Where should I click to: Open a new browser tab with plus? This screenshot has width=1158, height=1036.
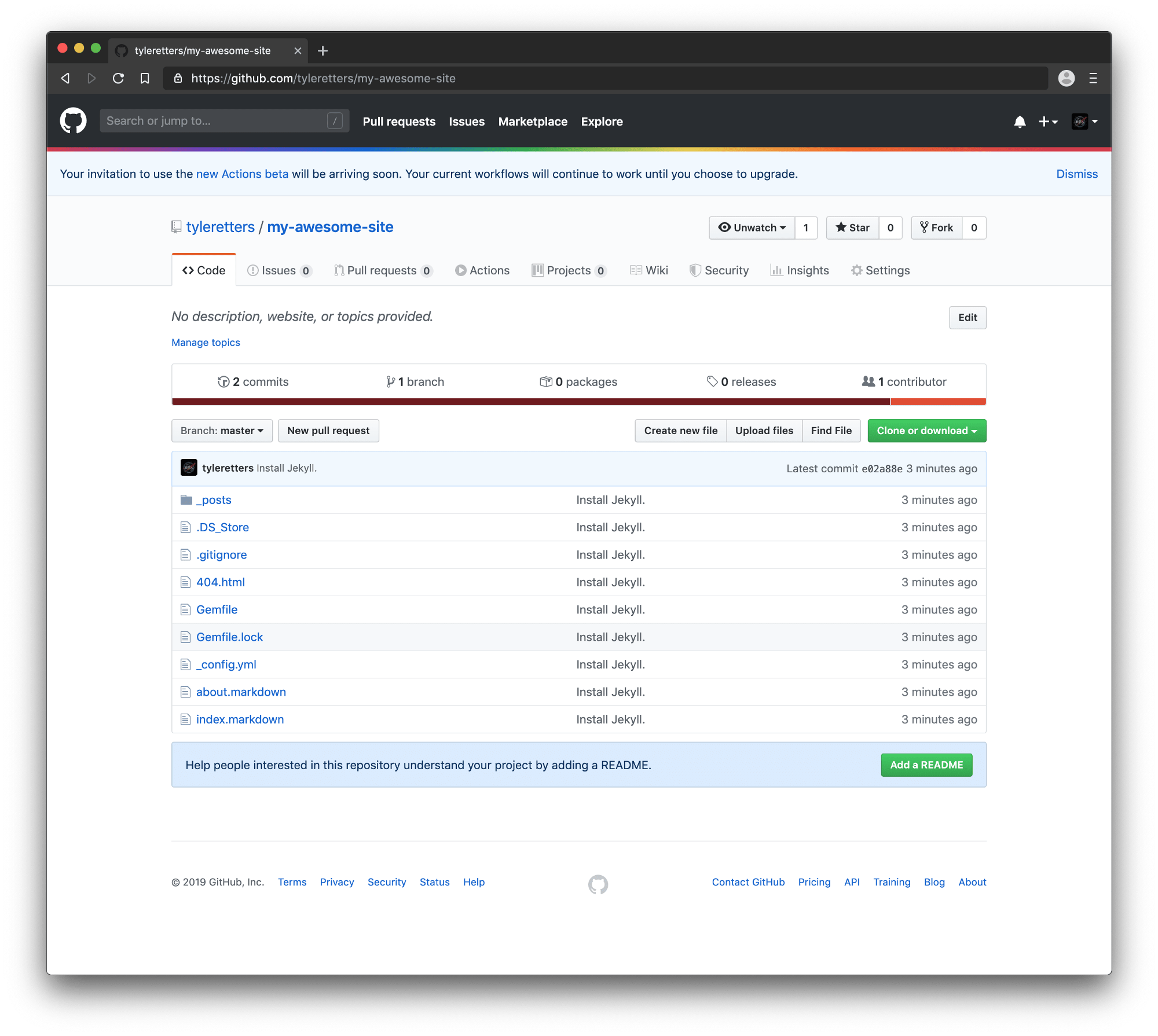pos(323,51)
